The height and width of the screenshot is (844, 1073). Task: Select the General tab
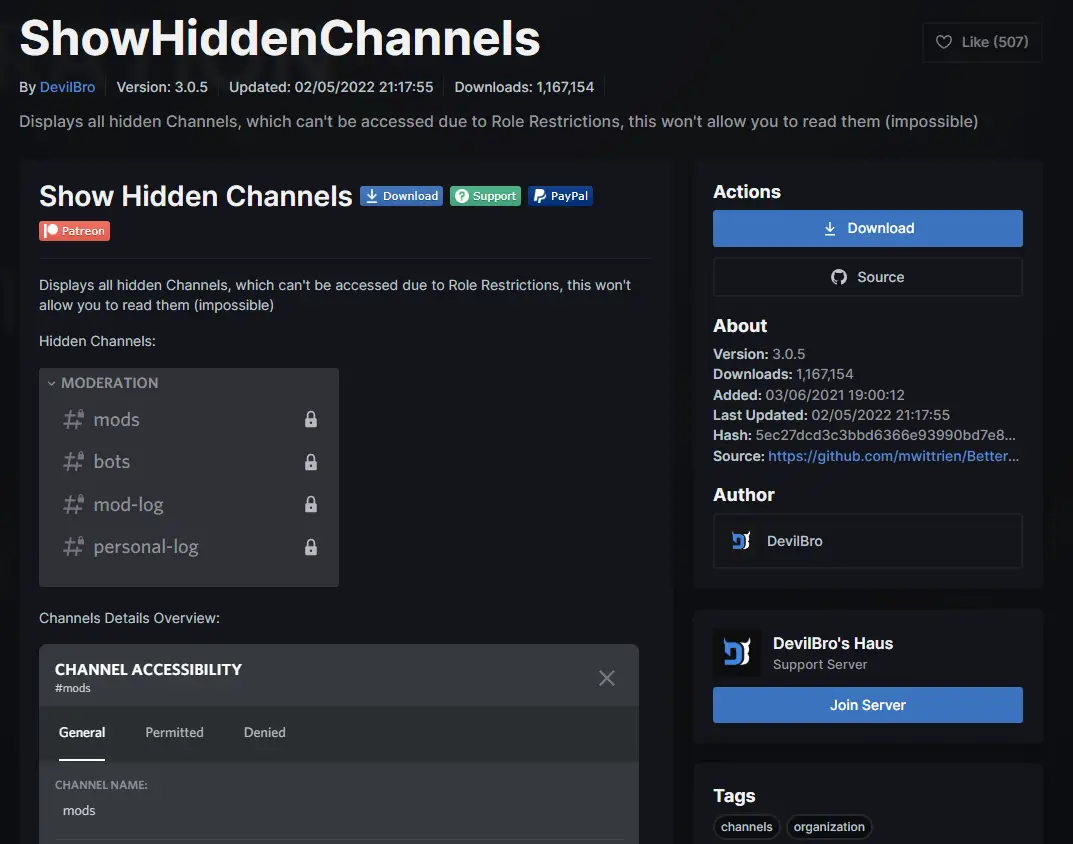[82, 732]
